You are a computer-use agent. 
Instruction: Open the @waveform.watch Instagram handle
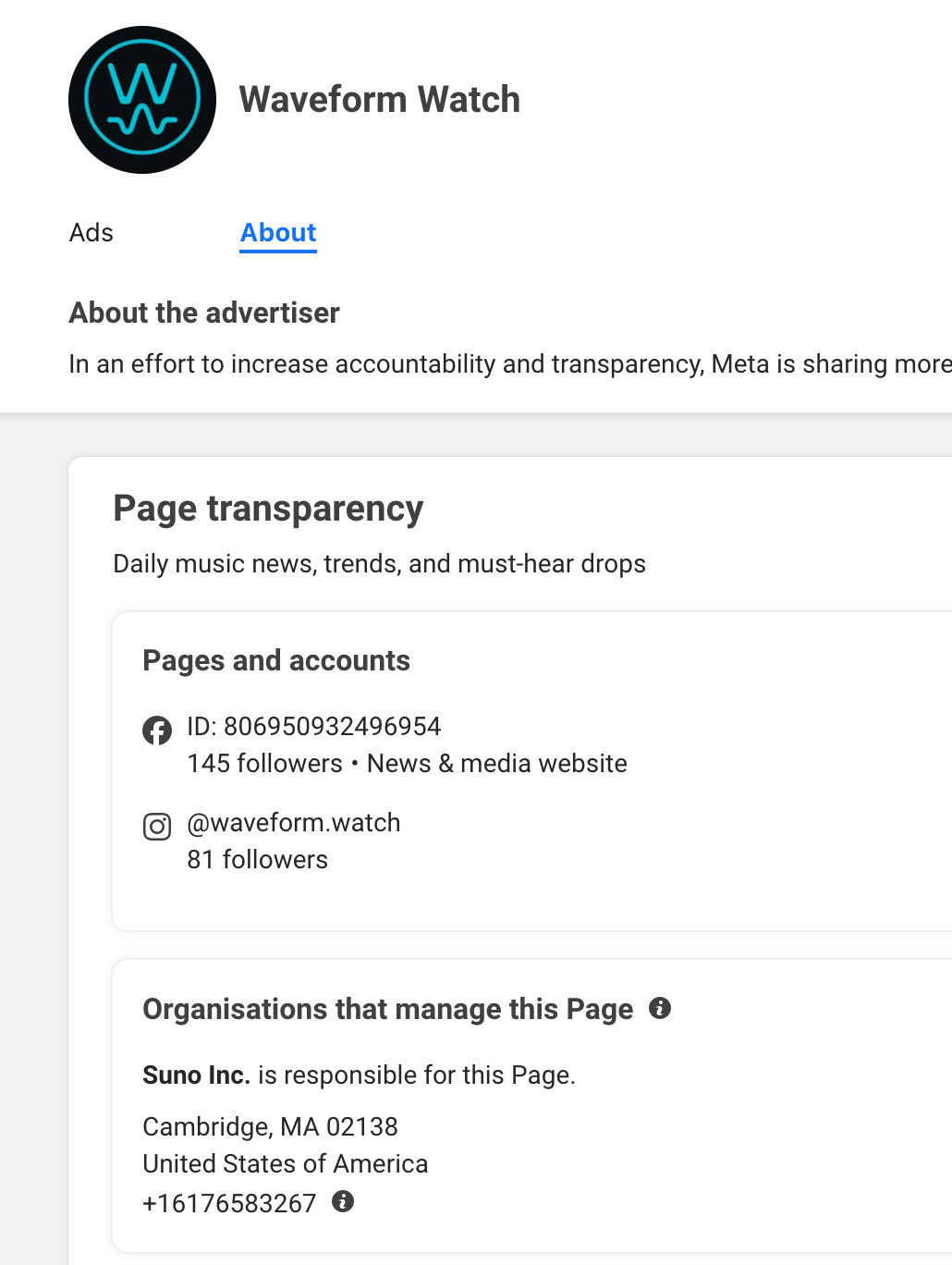[294, 822]
